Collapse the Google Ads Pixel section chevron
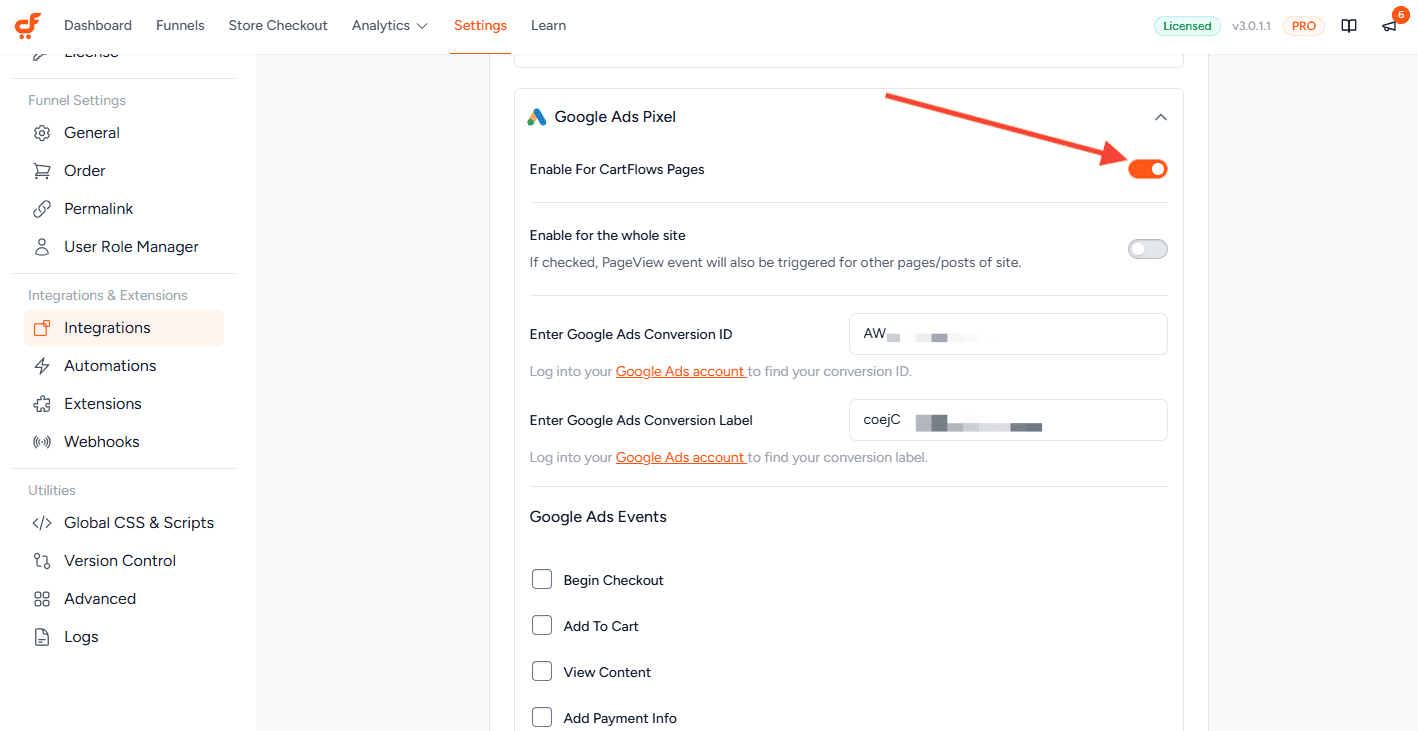 1161,117
